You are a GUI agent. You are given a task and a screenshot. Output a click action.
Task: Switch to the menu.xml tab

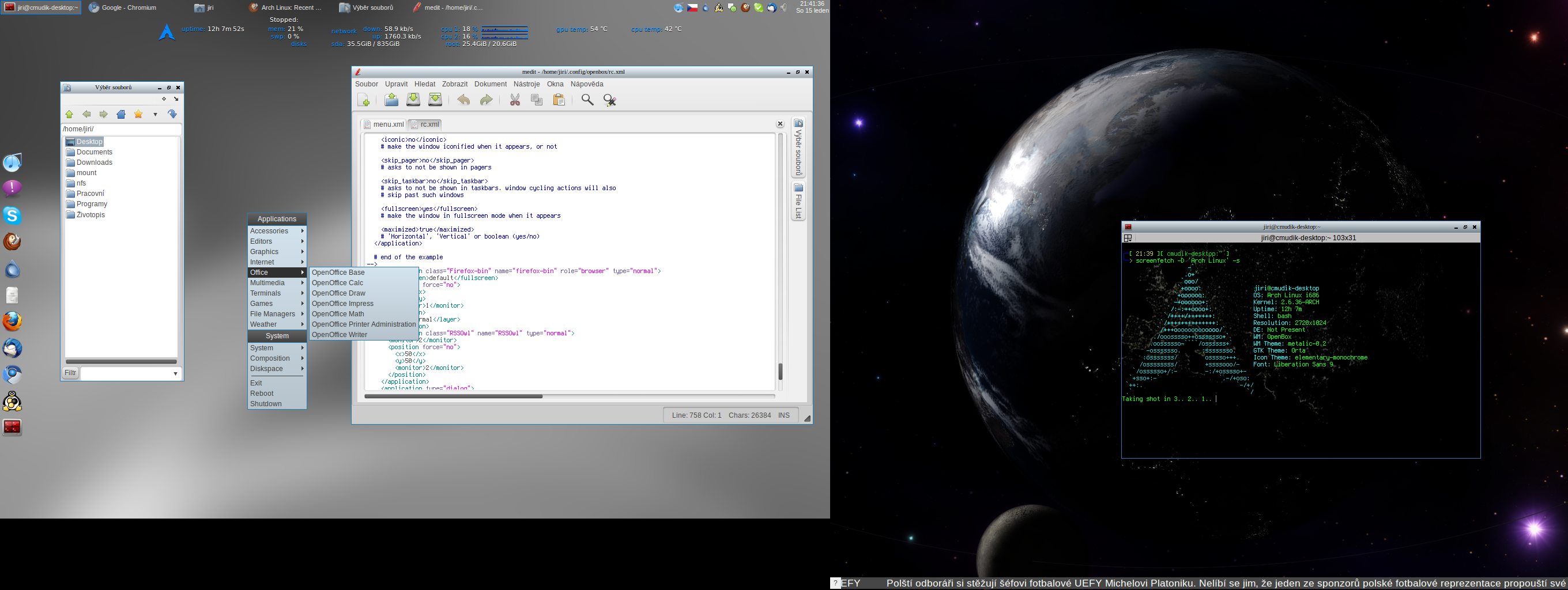tap(383, 124)
